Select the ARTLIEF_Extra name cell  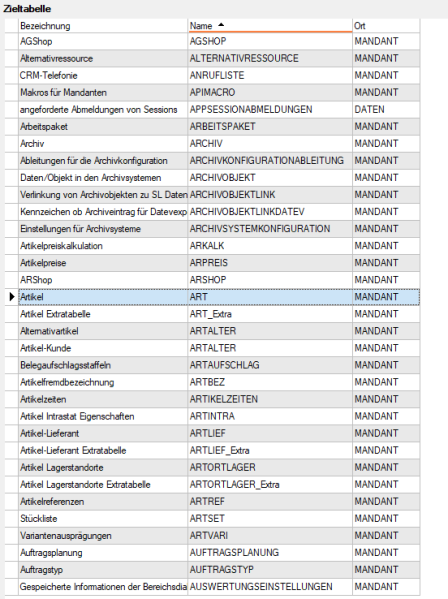pos(270,450)
